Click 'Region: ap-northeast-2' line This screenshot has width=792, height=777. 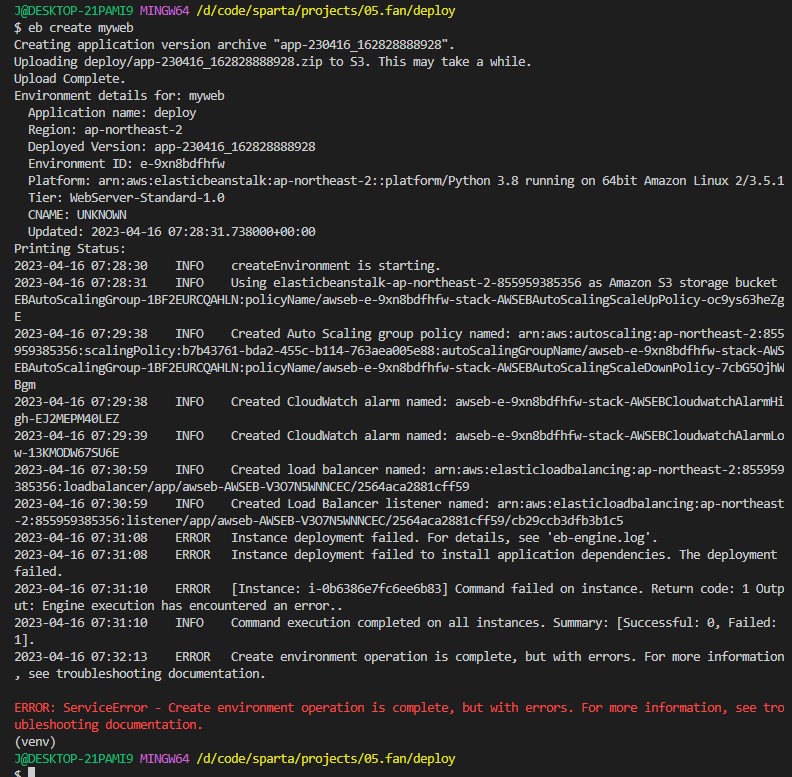[x=105, y=130]
